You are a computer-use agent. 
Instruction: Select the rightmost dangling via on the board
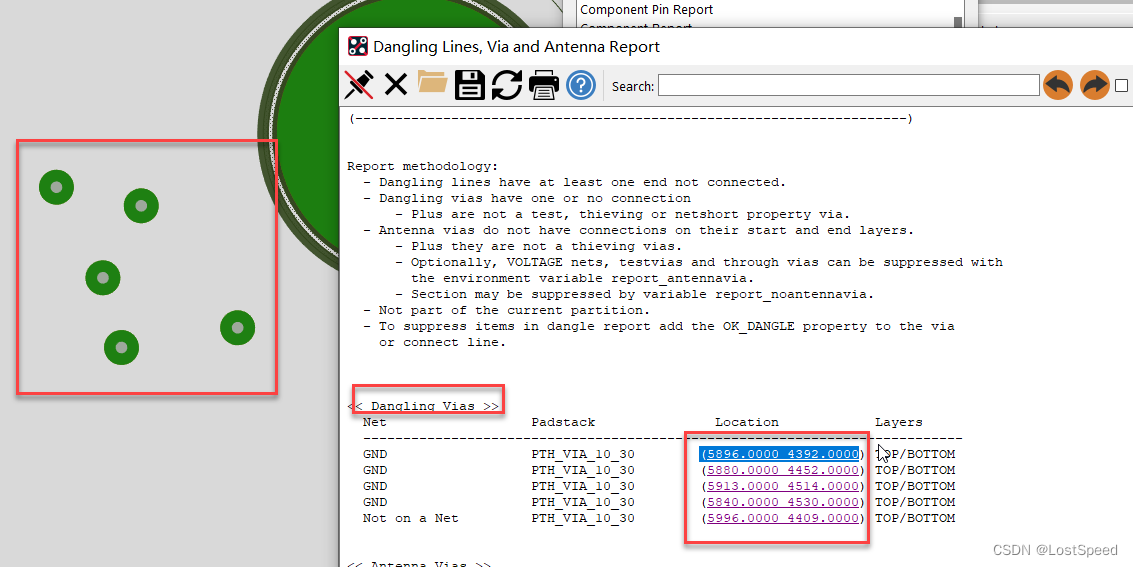237,327
